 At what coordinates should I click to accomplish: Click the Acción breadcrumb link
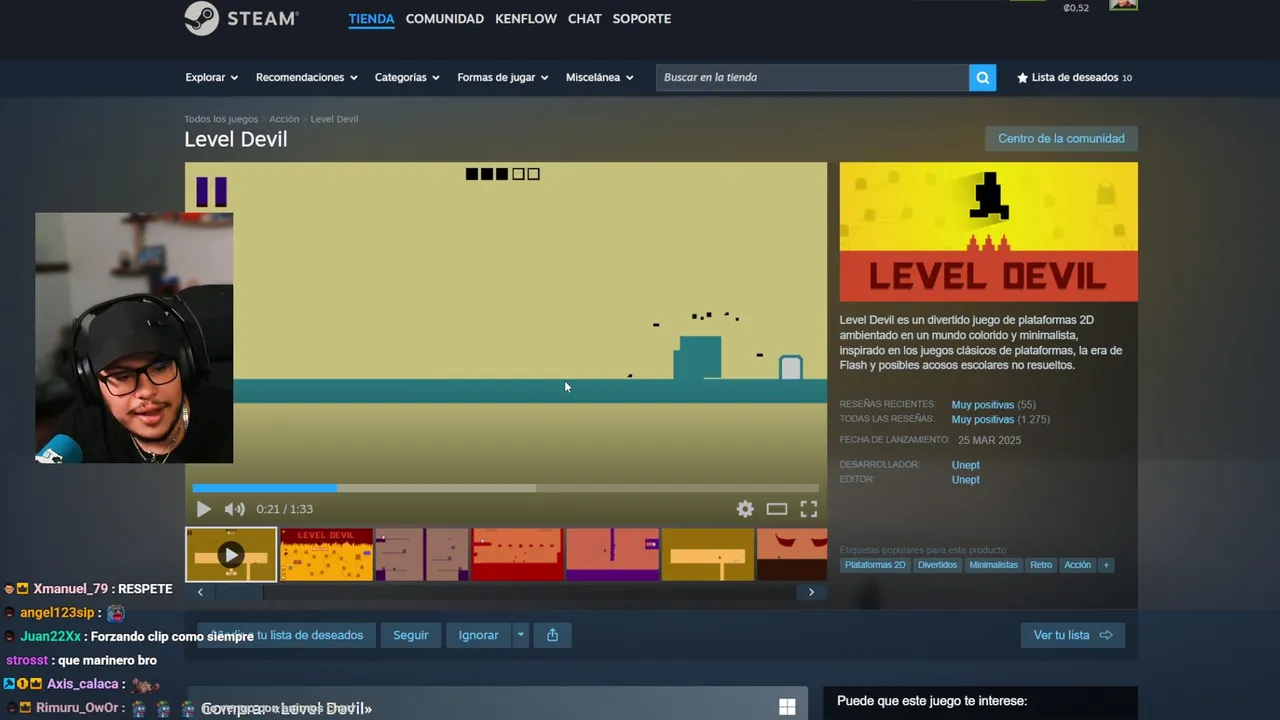click(284, 119)
